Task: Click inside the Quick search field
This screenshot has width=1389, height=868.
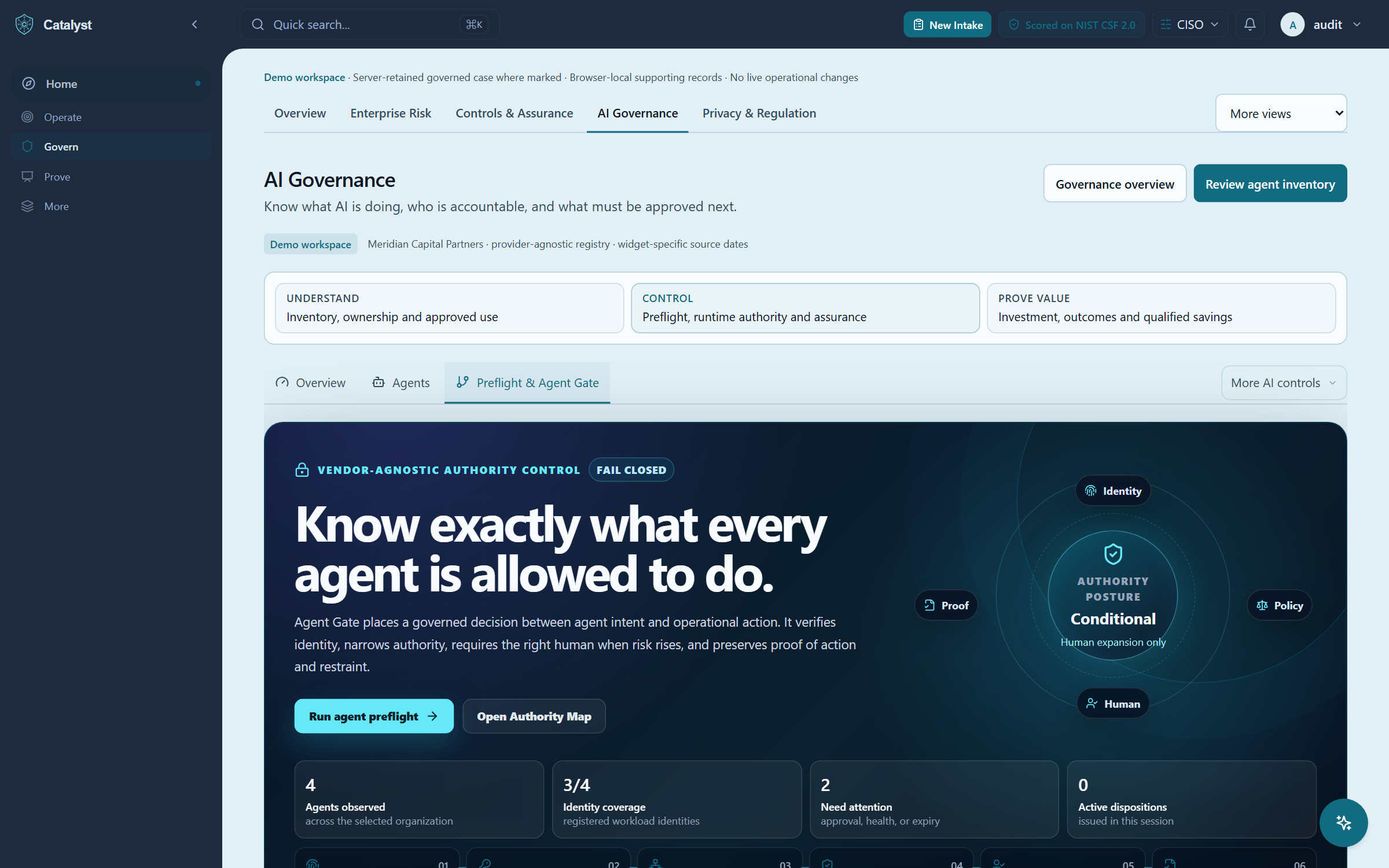Action: click(369, 24)
